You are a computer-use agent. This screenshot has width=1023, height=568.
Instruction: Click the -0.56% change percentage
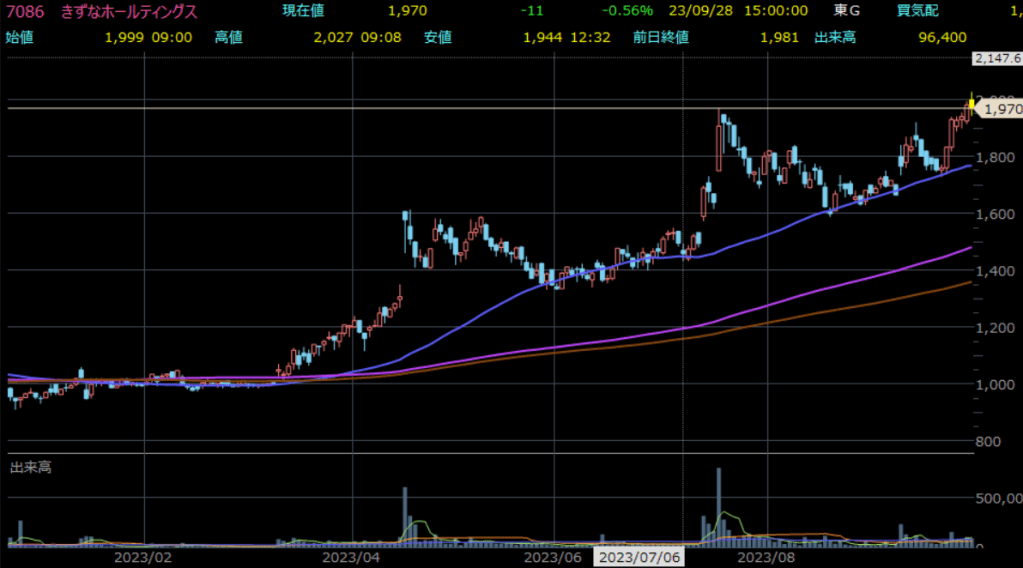(626, 11)
